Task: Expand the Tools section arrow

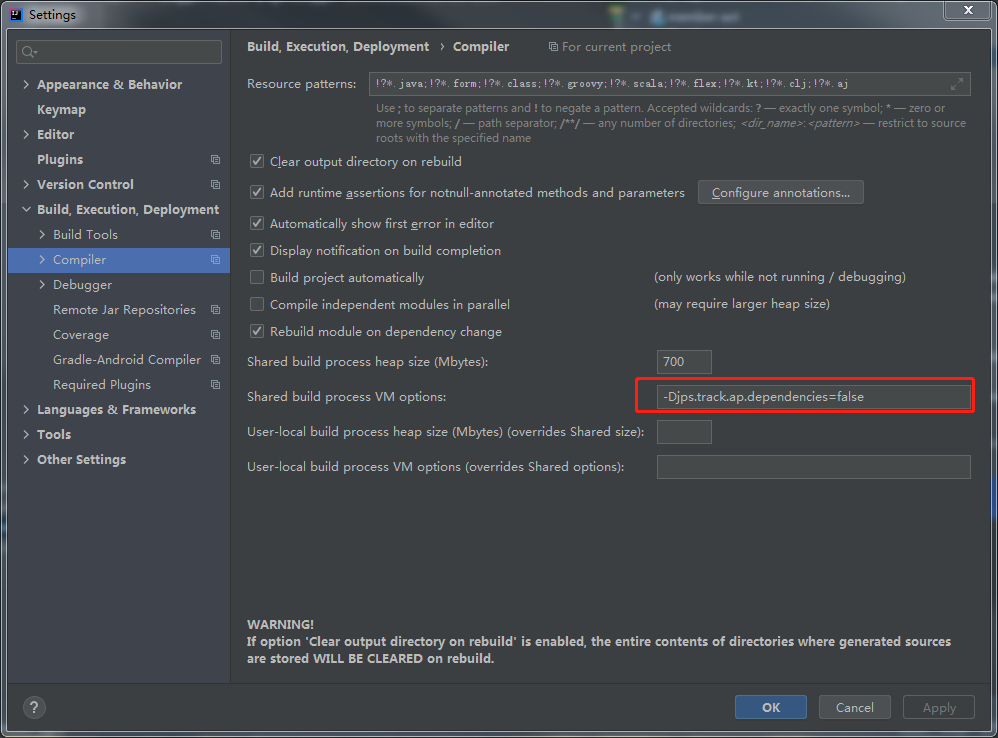Action: (26, 435)
